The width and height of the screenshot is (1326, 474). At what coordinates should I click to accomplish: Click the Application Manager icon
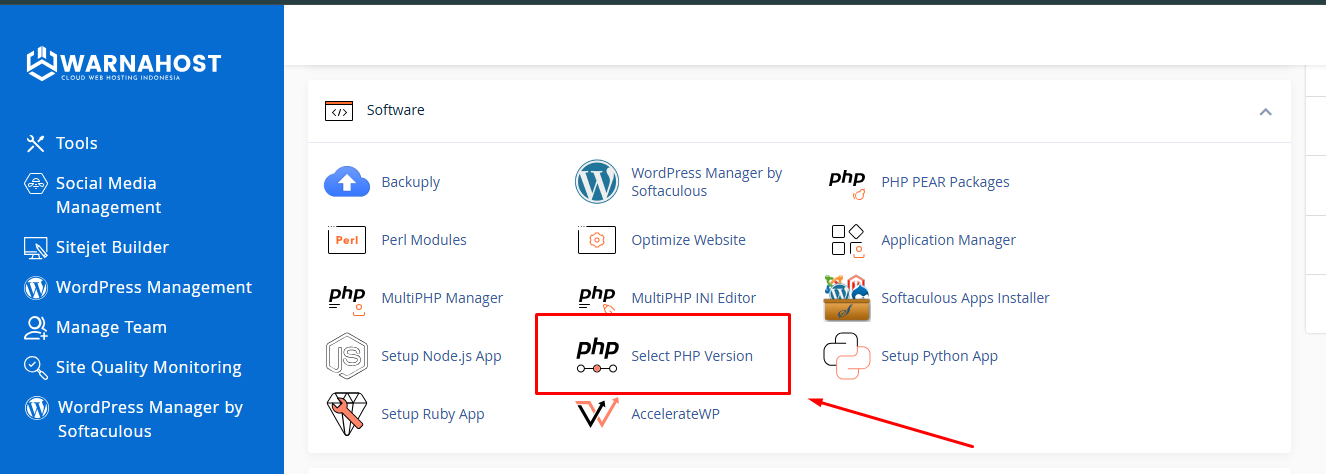pos(847,240)
